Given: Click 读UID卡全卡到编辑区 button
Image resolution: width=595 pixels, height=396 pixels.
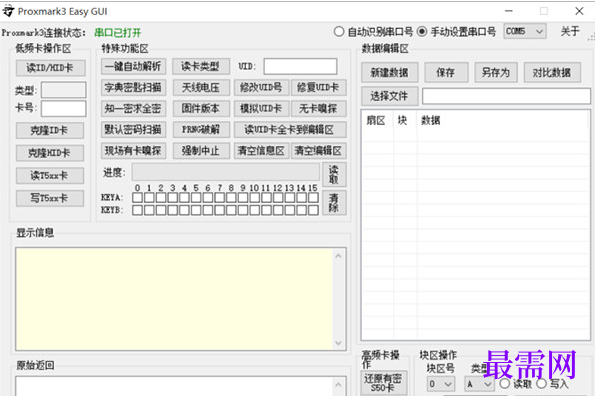Looking at the screenshot, I should point(290,130).
